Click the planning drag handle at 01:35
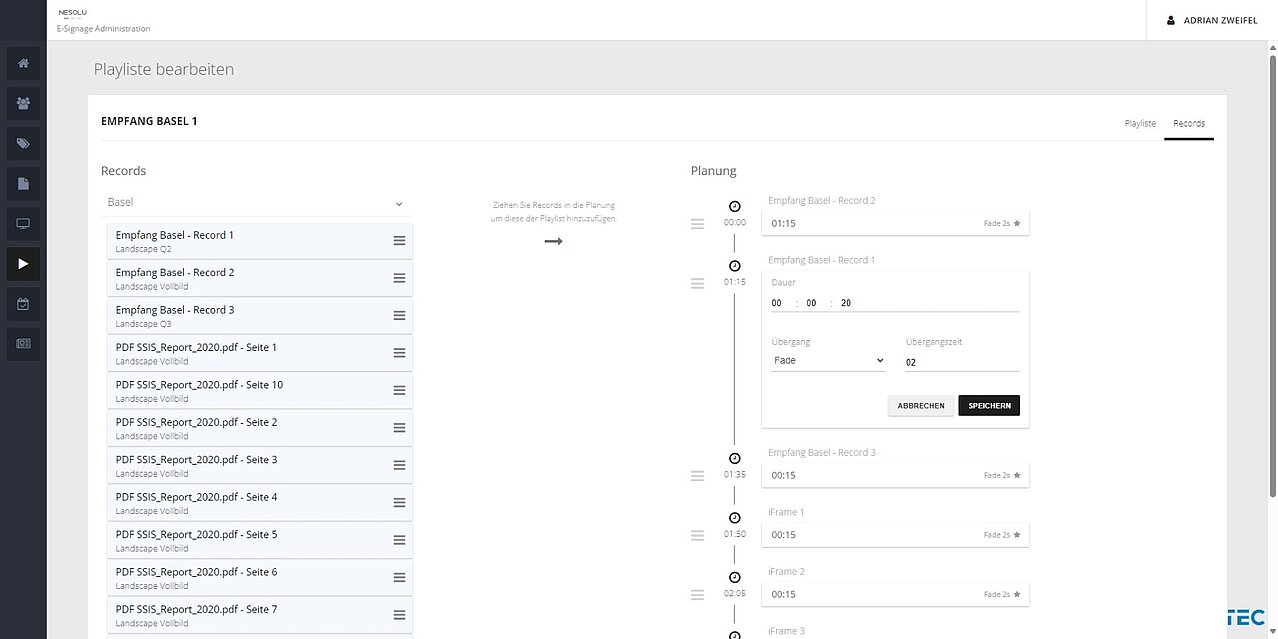This screenshot has height=639, width=1278. pos(697,476)
